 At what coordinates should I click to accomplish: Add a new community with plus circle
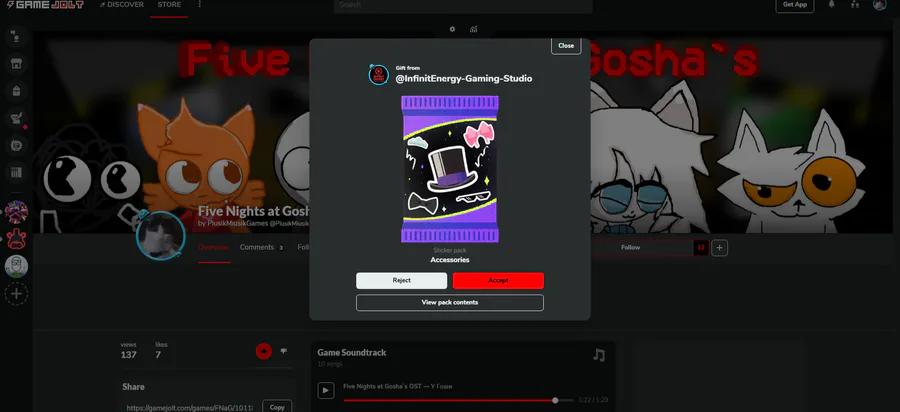[16, 294]
